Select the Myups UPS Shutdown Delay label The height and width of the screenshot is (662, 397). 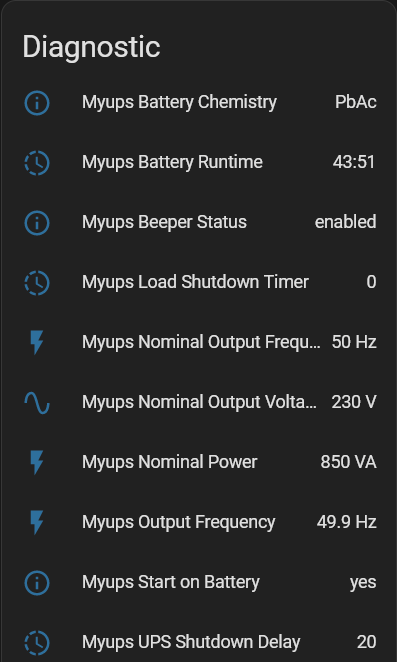click(191, 642)
